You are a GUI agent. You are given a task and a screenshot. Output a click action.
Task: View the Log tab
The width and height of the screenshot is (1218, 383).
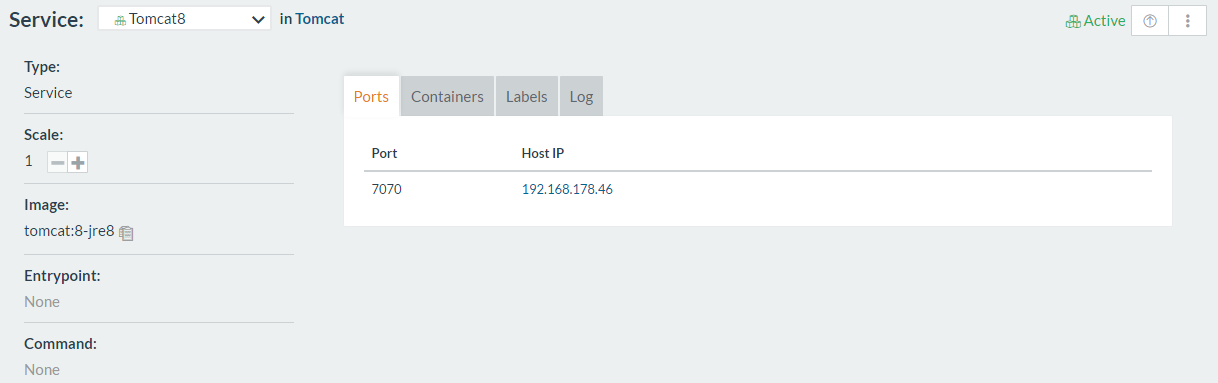pos(581,96)
